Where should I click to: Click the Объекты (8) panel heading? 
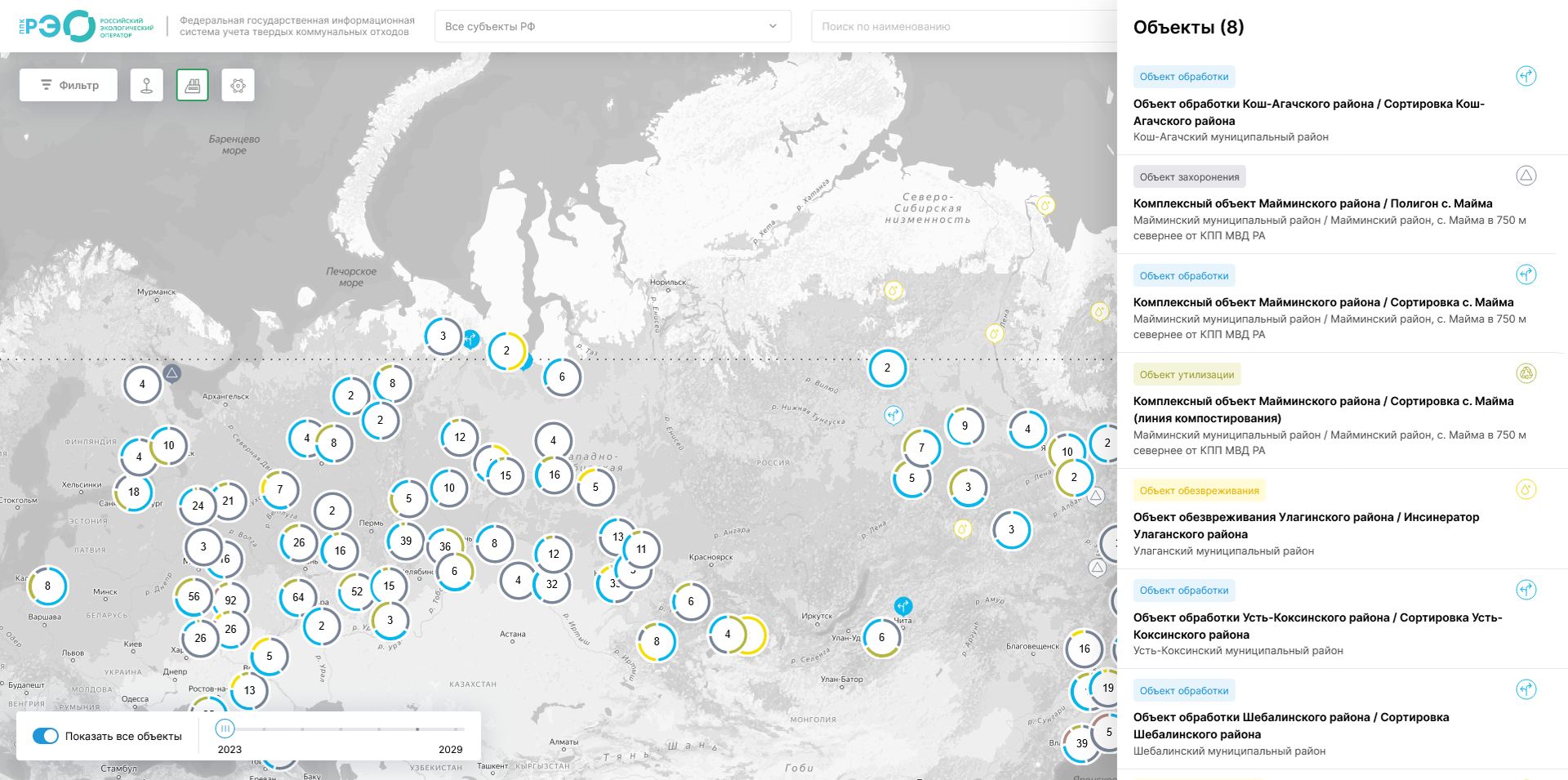(x=1188, y=27)
